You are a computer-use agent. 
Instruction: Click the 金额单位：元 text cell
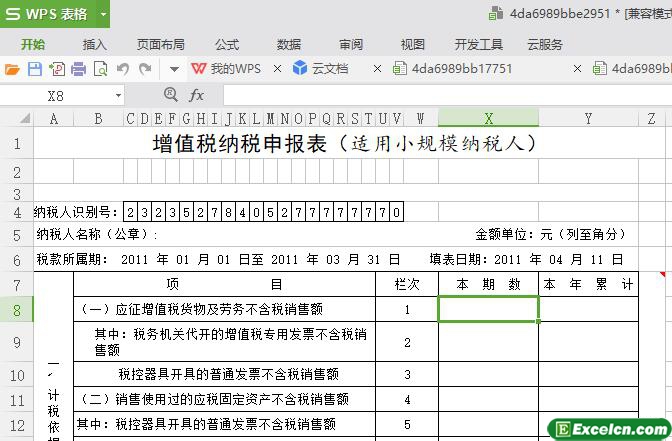point(550,234)
